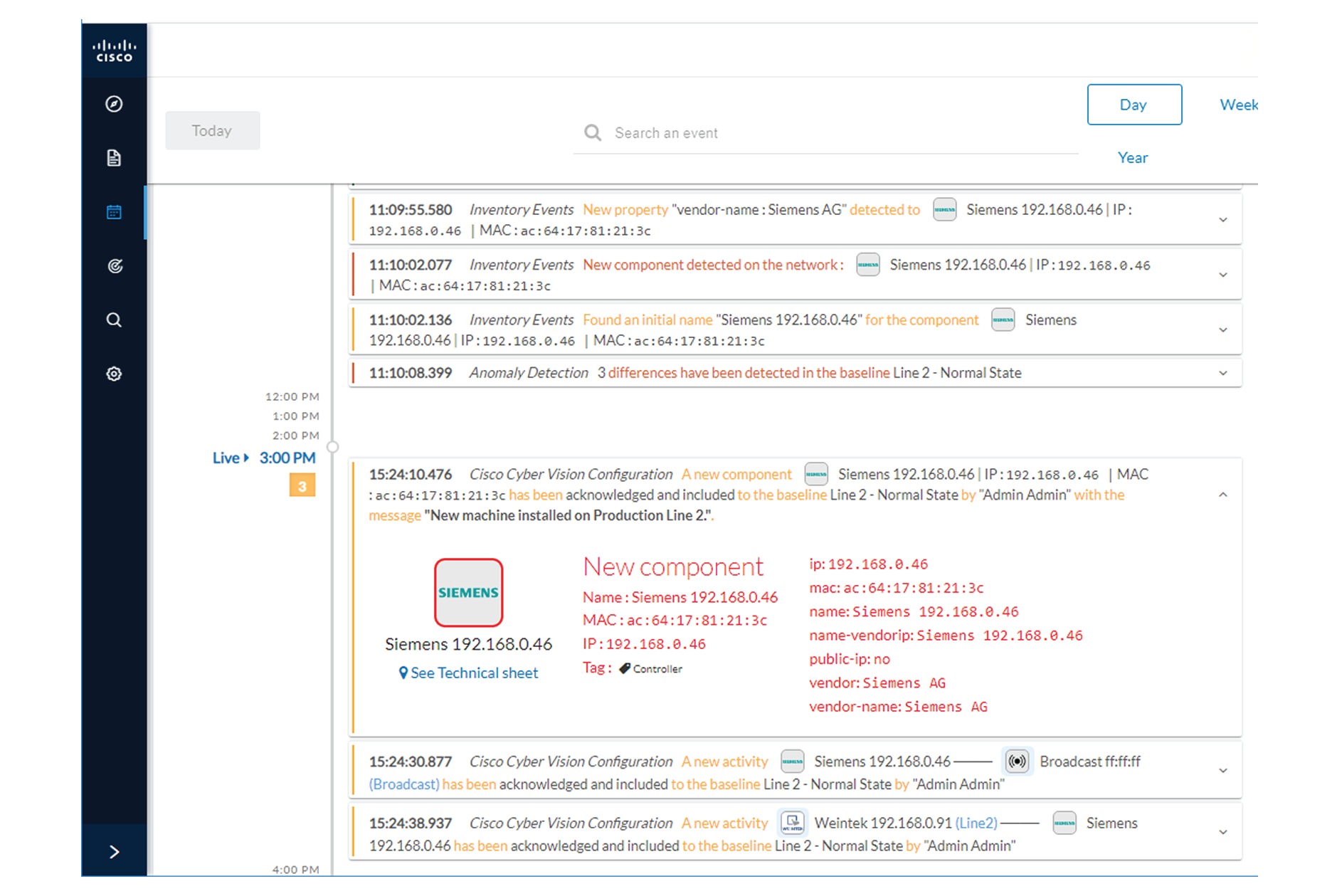Click the Broadcast activity icon in the 15:24:30 event

[x=1017, y=761]
